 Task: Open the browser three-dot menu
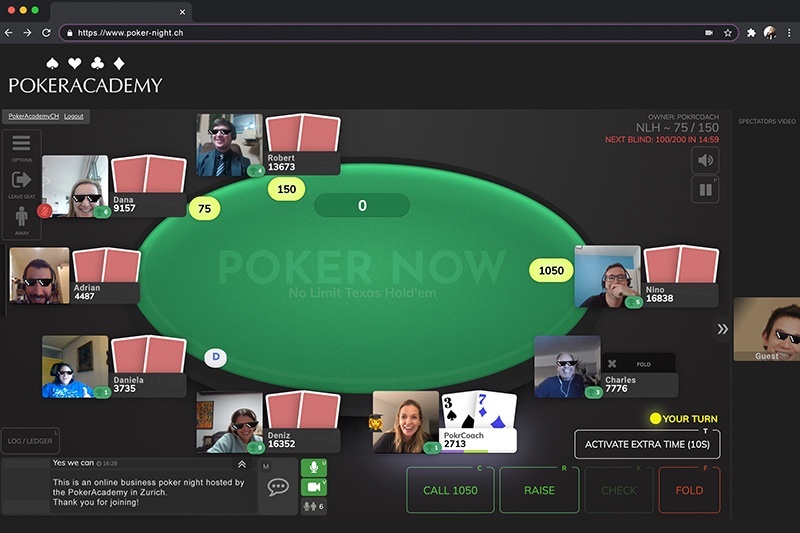coord(789,33)
